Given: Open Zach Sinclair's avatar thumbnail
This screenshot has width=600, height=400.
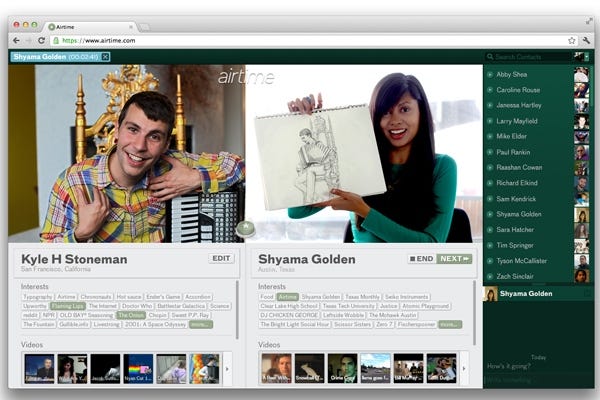Looking at the screenshot, I should click(581, 276).
